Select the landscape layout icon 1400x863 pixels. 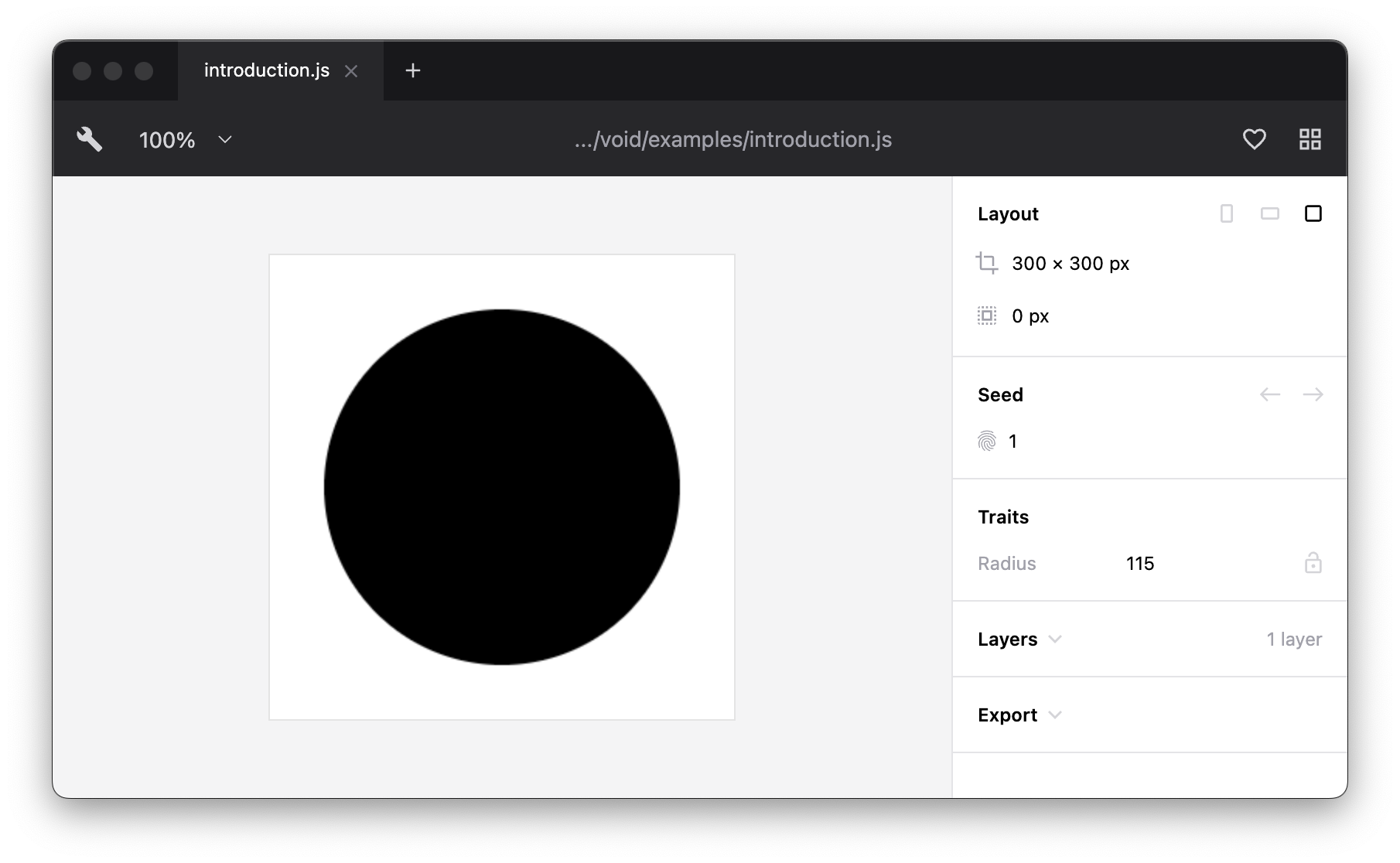[1269, 213]
